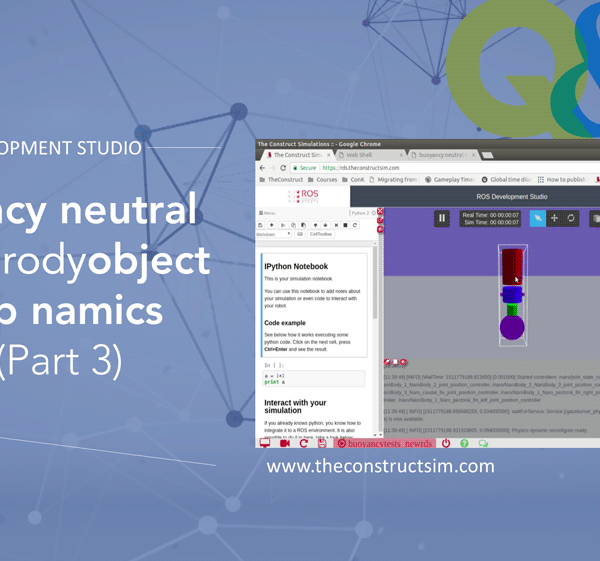Insert cell below with the plus icon
The width and height of the screenshot is (600, 561).
tap(271, 225)
